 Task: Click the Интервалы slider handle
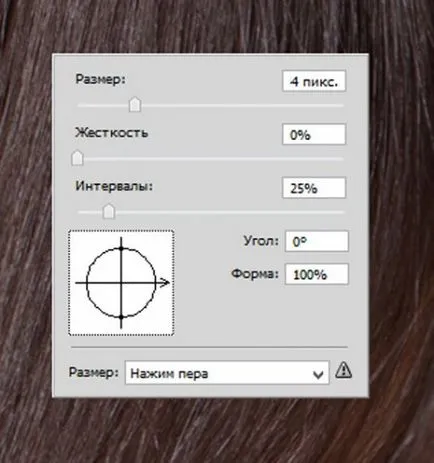point(109,211)
